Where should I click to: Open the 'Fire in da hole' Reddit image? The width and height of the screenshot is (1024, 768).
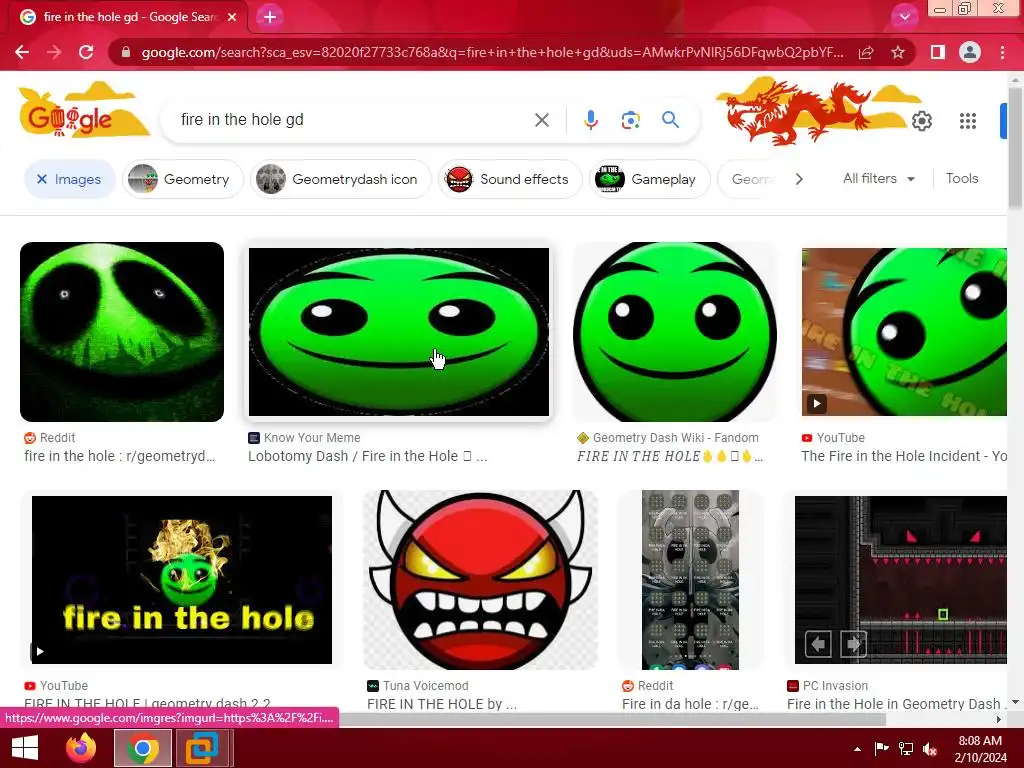(x=690, y=580)
